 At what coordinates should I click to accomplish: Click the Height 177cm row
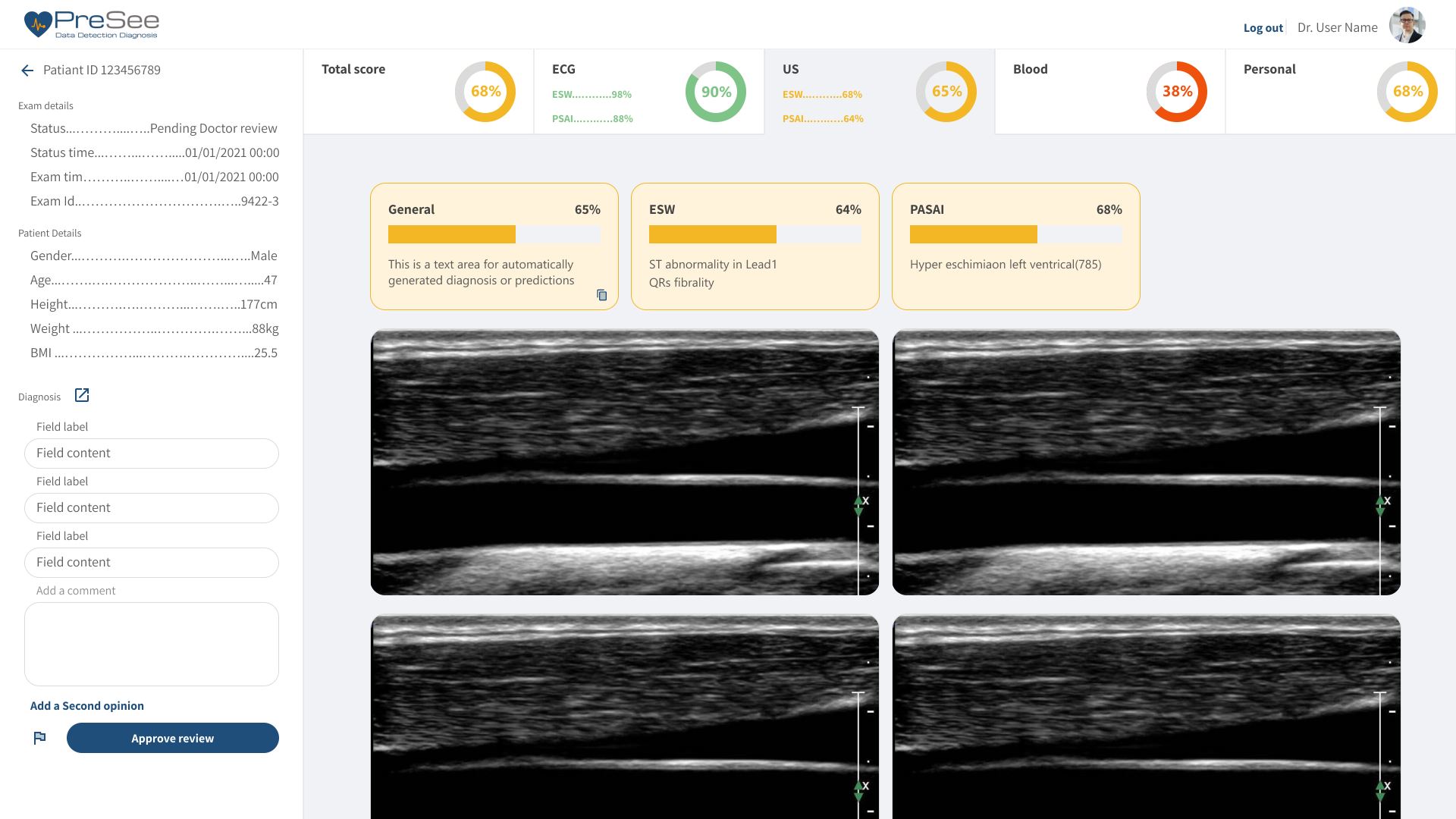(x=154, y=304)
